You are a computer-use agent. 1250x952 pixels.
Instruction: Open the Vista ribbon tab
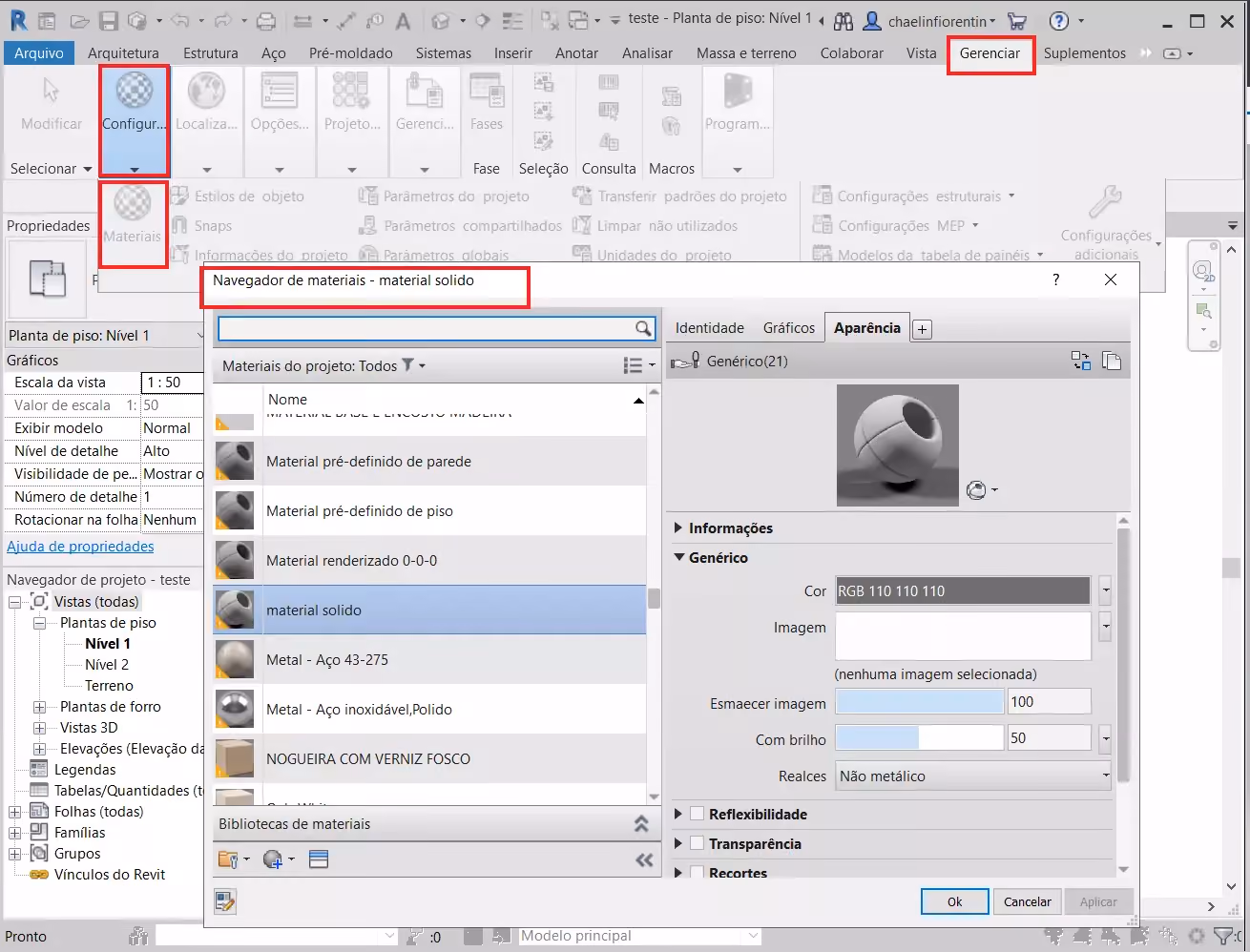[922, 53]
